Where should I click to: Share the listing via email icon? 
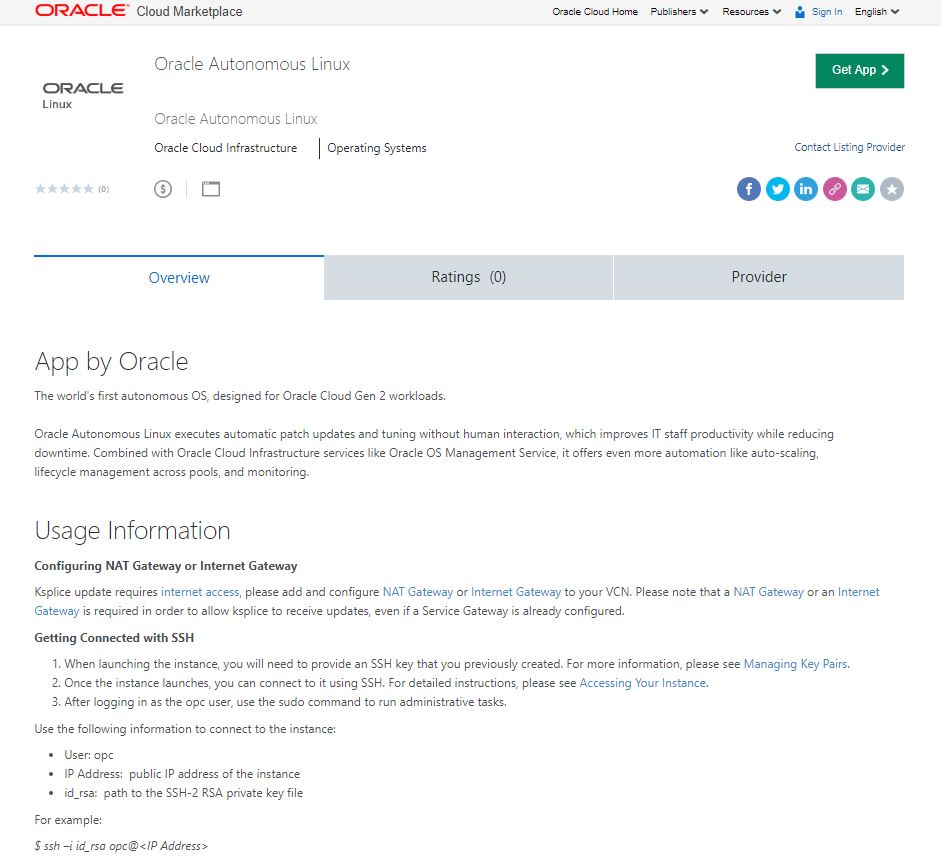(862, 188)
